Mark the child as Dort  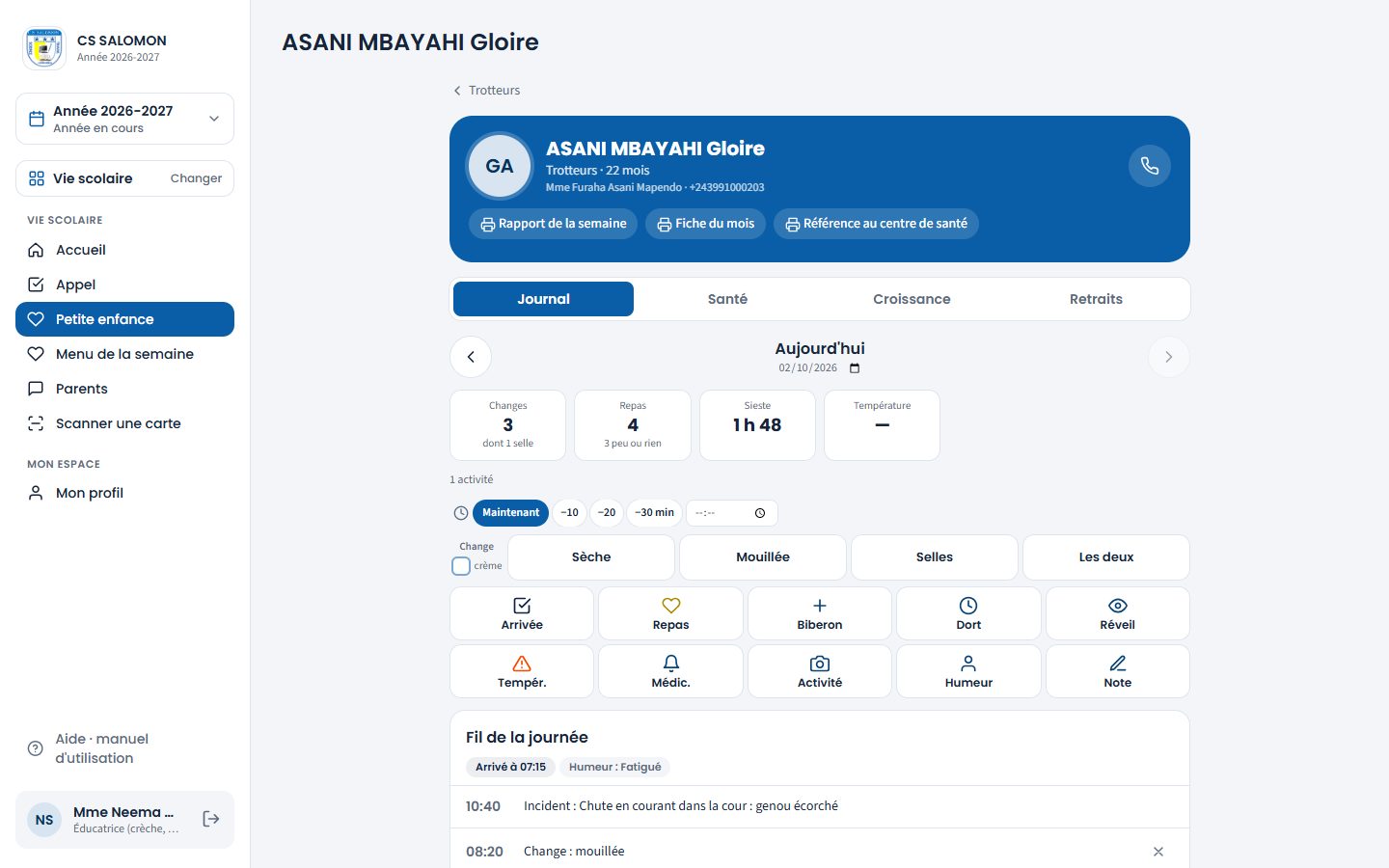(968, 613)
